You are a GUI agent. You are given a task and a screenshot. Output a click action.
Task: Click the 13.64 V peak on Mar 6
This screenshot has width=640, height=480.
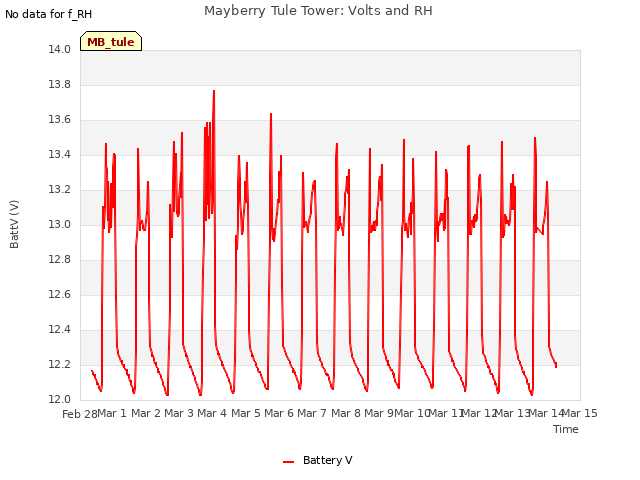[x=271, y=114]
